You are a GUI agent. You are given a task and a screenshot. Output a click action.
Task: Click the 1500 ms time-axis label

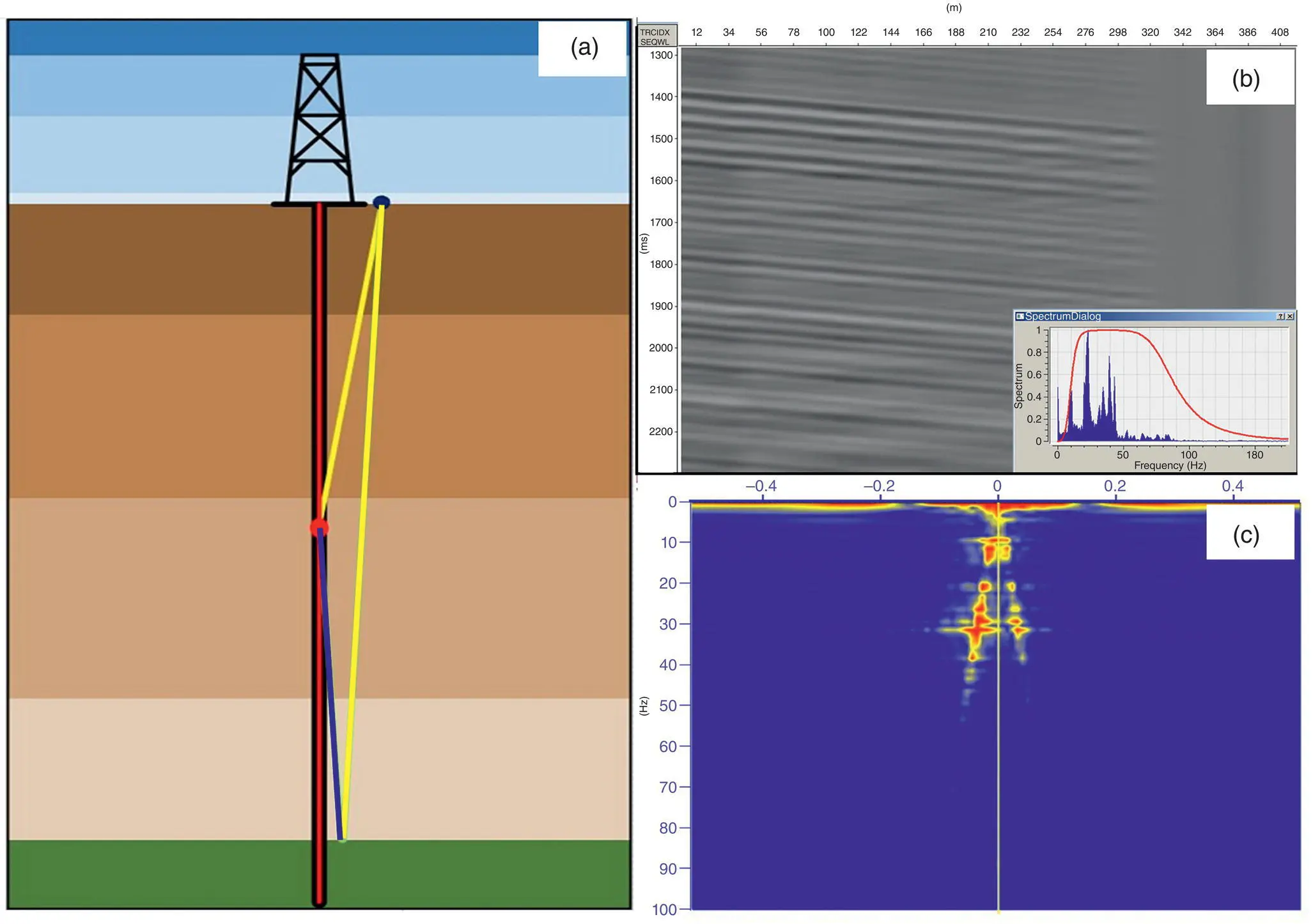tap(661, 139)
